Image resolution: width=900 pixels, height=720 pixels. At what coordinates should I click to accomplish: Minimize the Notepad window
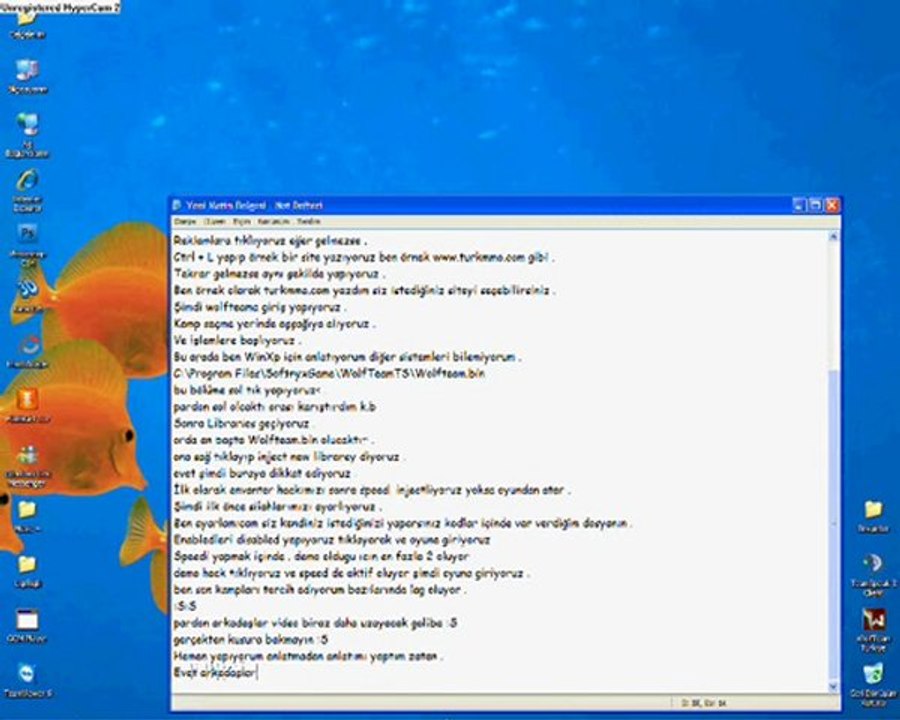tap(799, 205)
